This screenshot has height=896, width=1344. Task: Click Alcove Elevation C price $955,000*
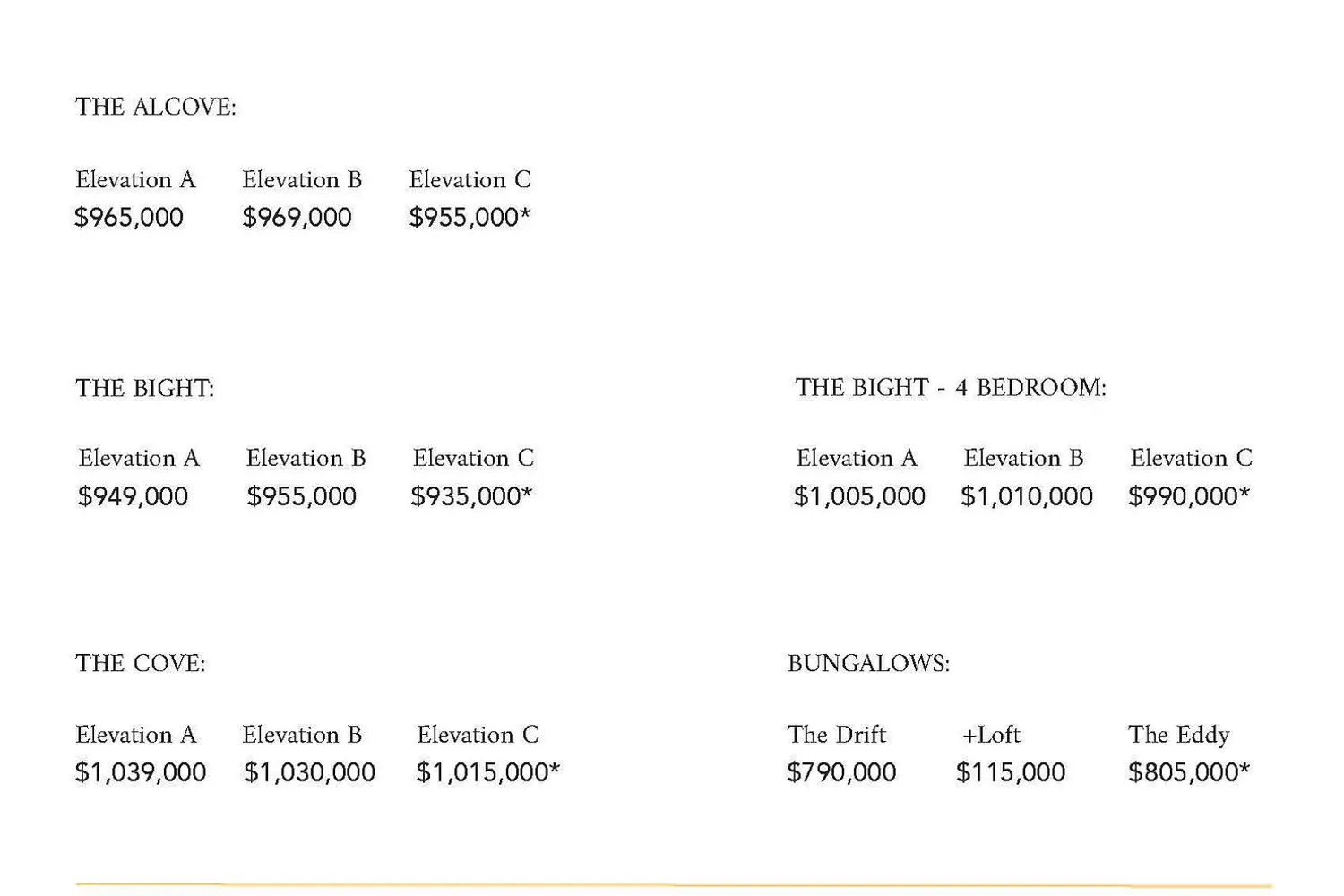click(x=470, y=218)
